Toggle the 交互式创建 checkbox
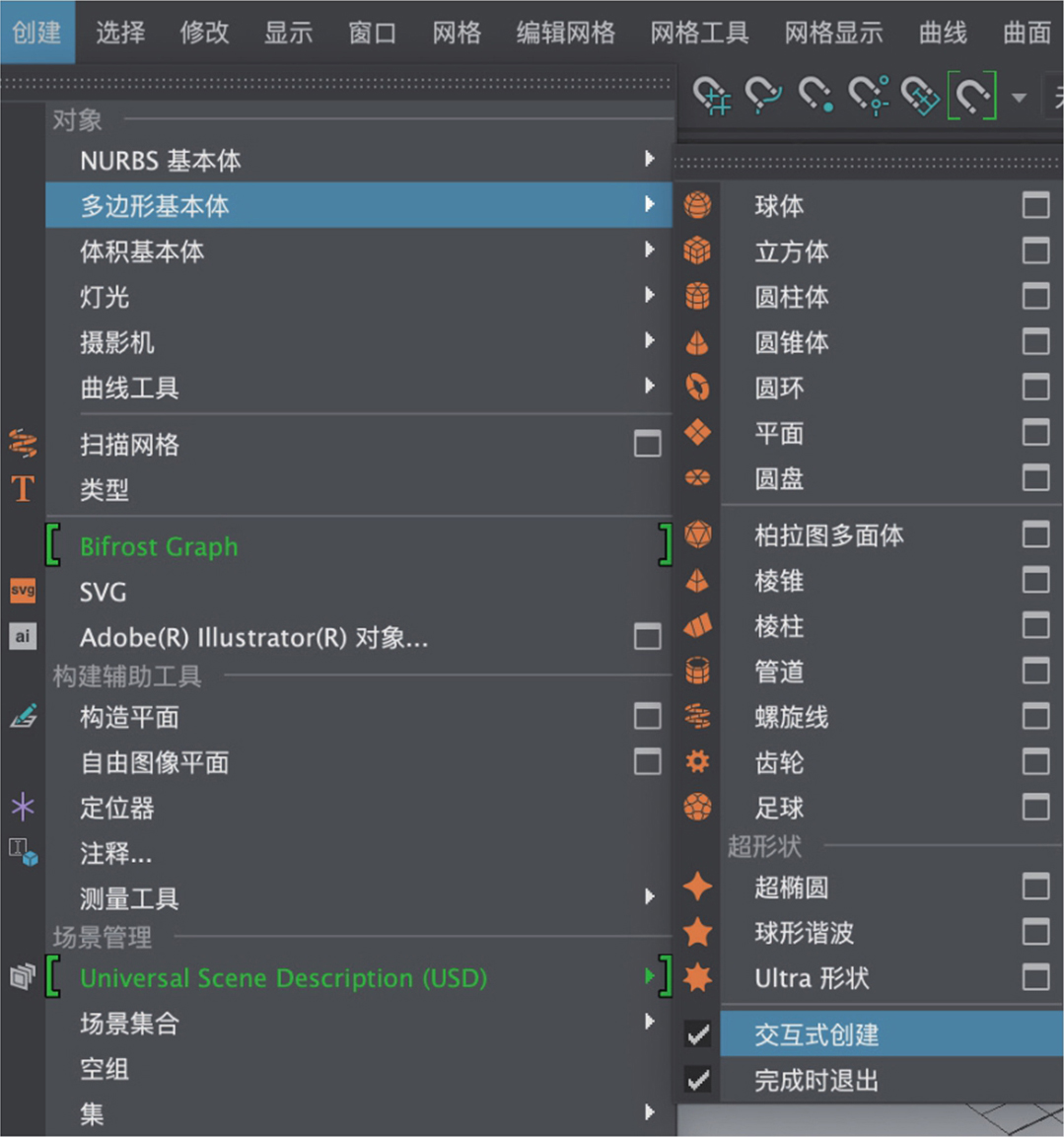 [x=698, y=1033]
